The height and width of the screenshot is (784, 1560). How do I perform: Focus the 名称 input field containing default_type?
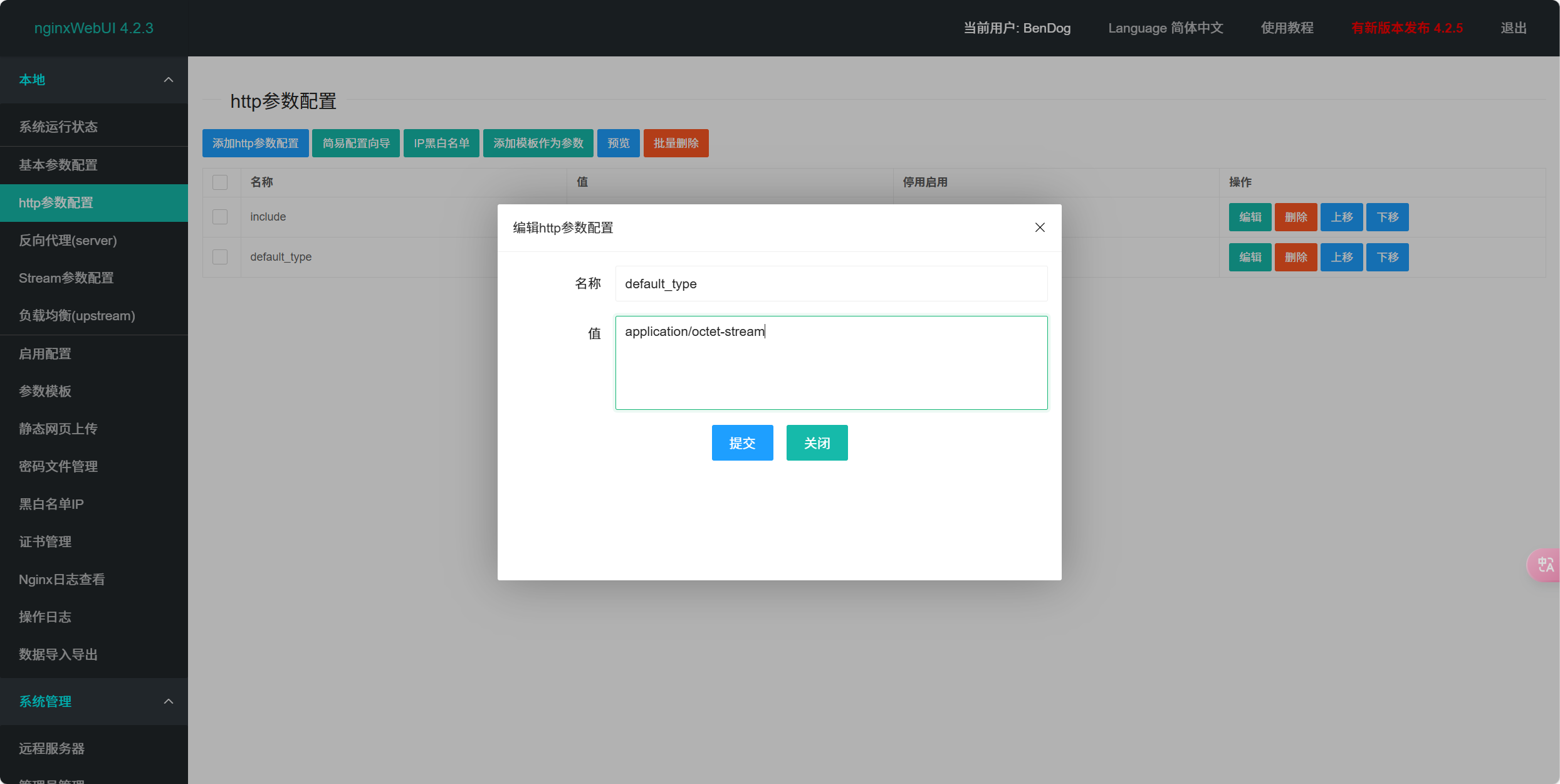coord(831,284)
